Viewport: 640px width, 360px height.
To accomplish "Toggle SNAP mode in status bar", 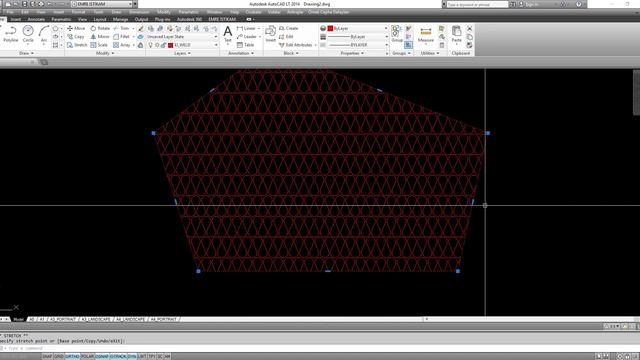I will pos(47,356).
